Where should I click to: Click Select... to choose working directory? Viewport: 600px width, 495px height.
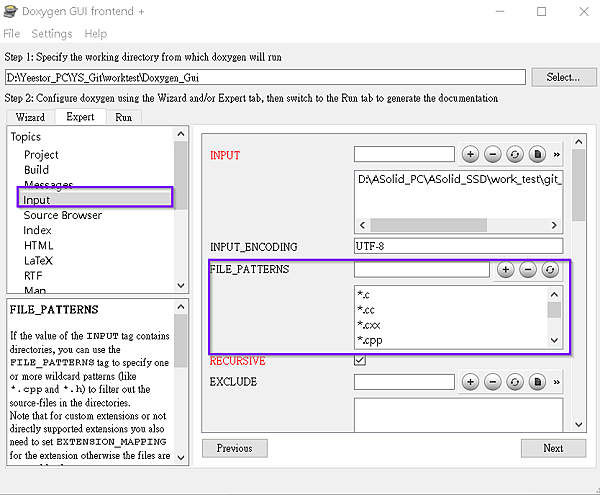[x=563, y=77]
